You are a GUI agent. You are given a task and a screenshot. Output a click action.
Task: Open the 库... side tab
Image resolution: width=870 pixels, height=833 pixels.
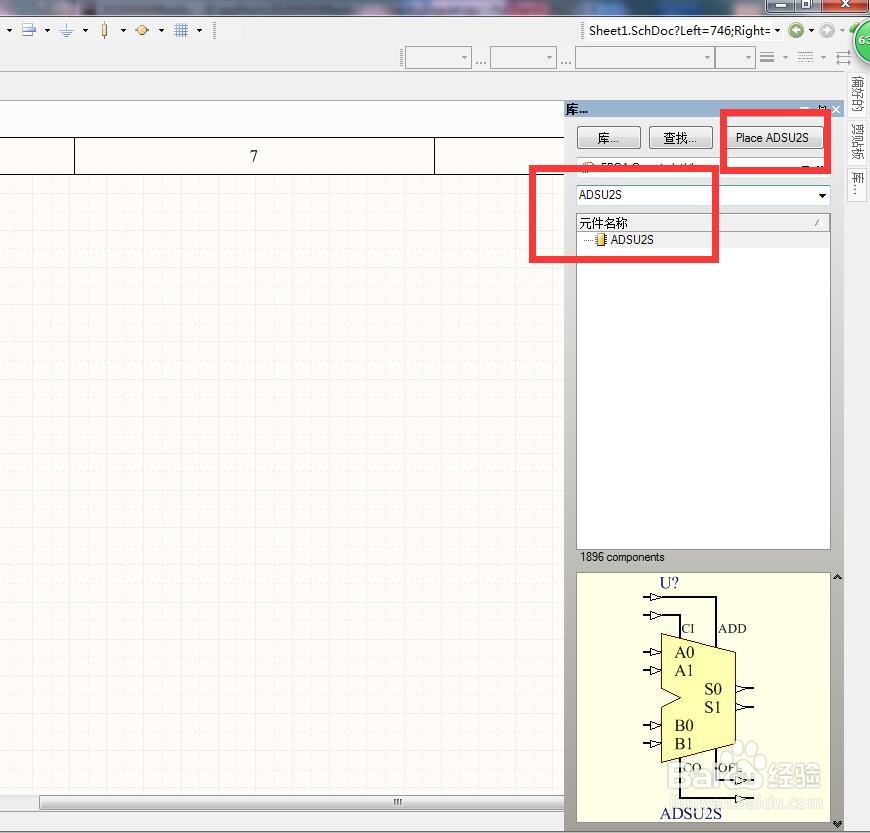pos(857,184)
